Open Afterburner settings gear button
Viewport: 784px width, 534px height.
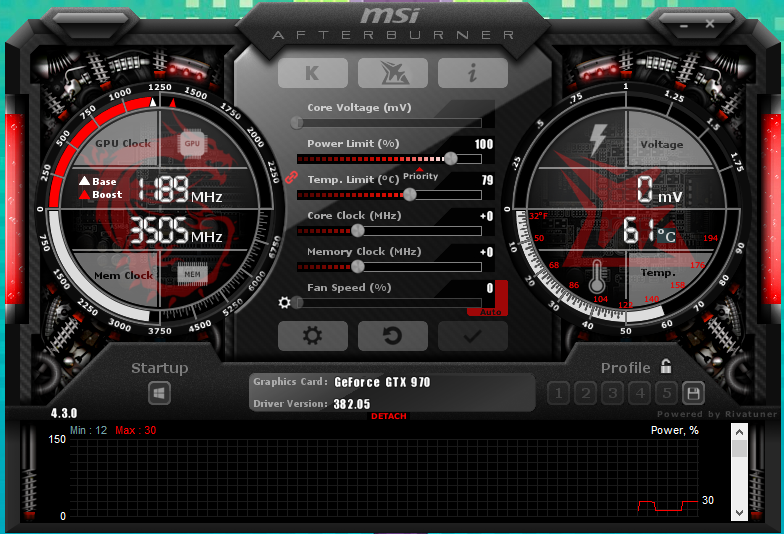click(x=312, y=336)
